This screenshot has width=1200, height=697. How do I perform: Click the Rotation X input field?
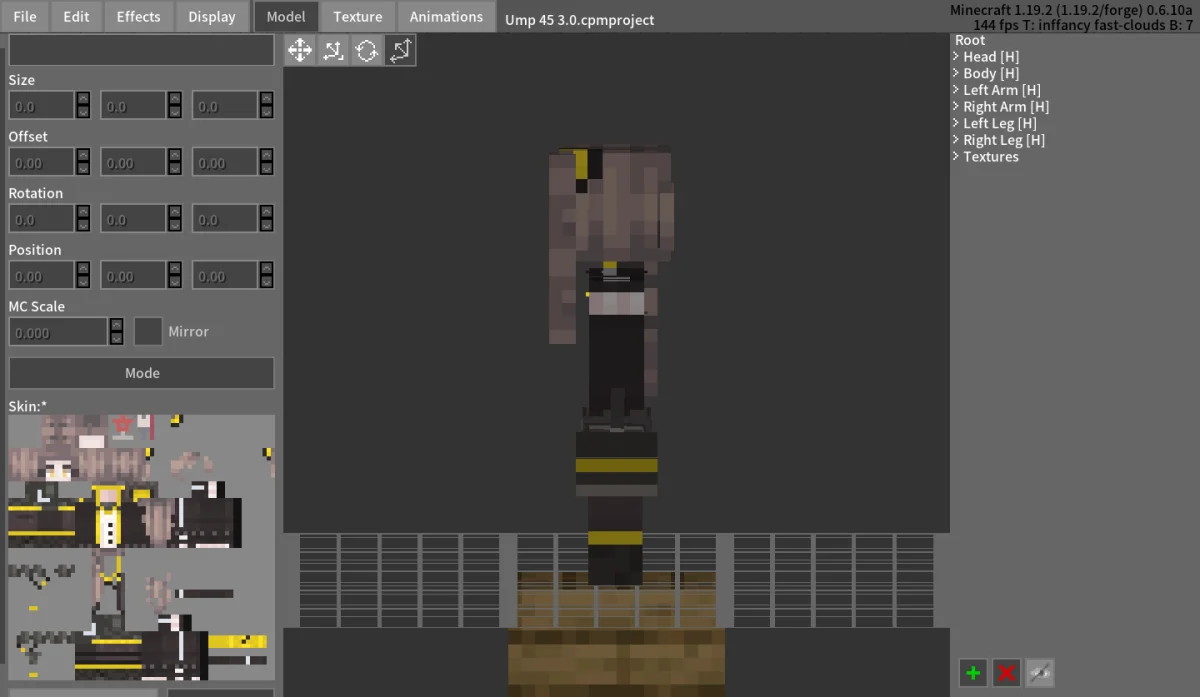[42, 219]
